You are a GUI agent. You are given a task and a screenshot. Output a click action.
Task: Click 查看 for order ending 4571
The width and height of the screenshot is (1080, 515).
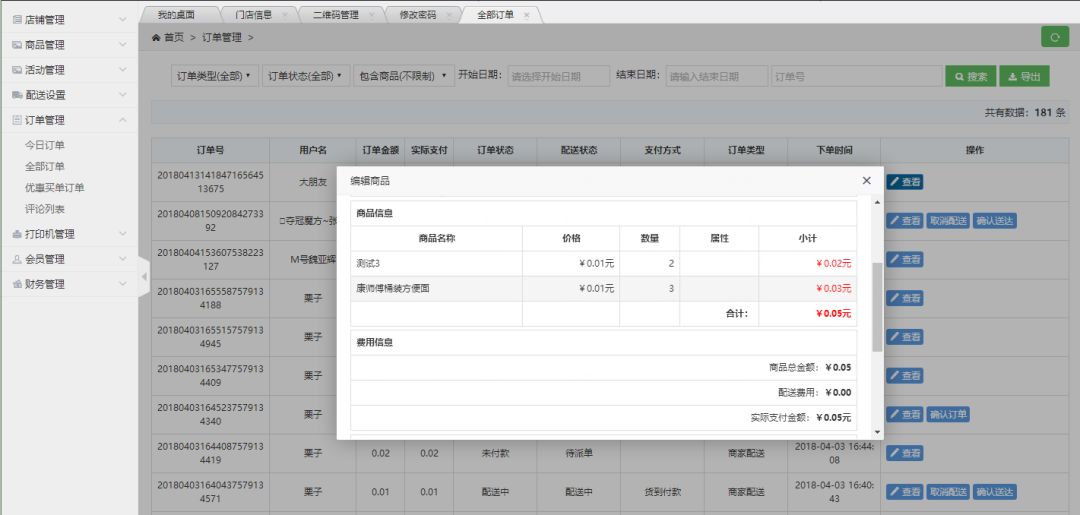point(904,492)
